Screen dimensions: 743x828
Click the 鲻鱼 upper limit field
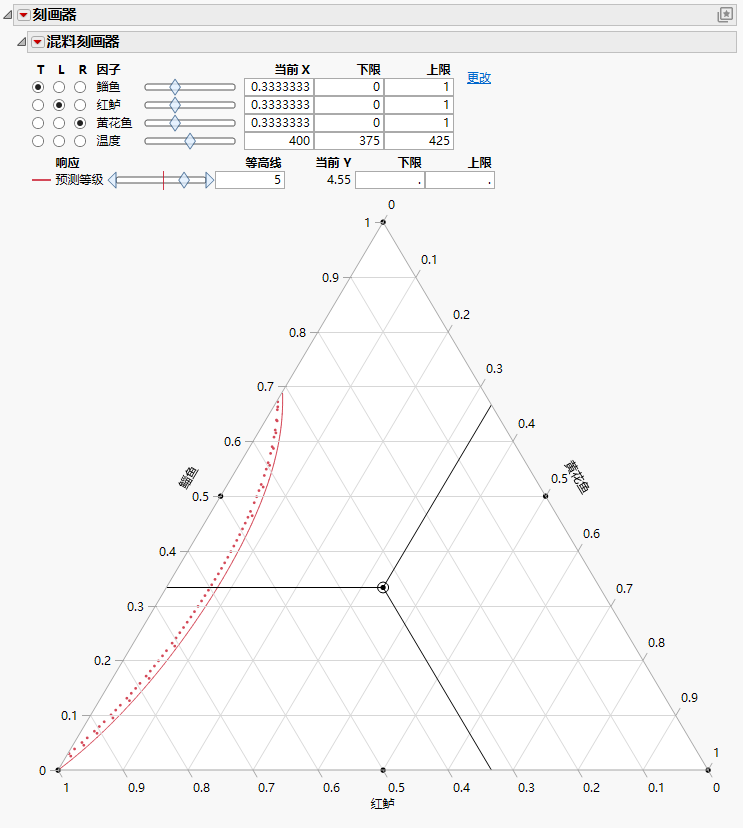419,87
